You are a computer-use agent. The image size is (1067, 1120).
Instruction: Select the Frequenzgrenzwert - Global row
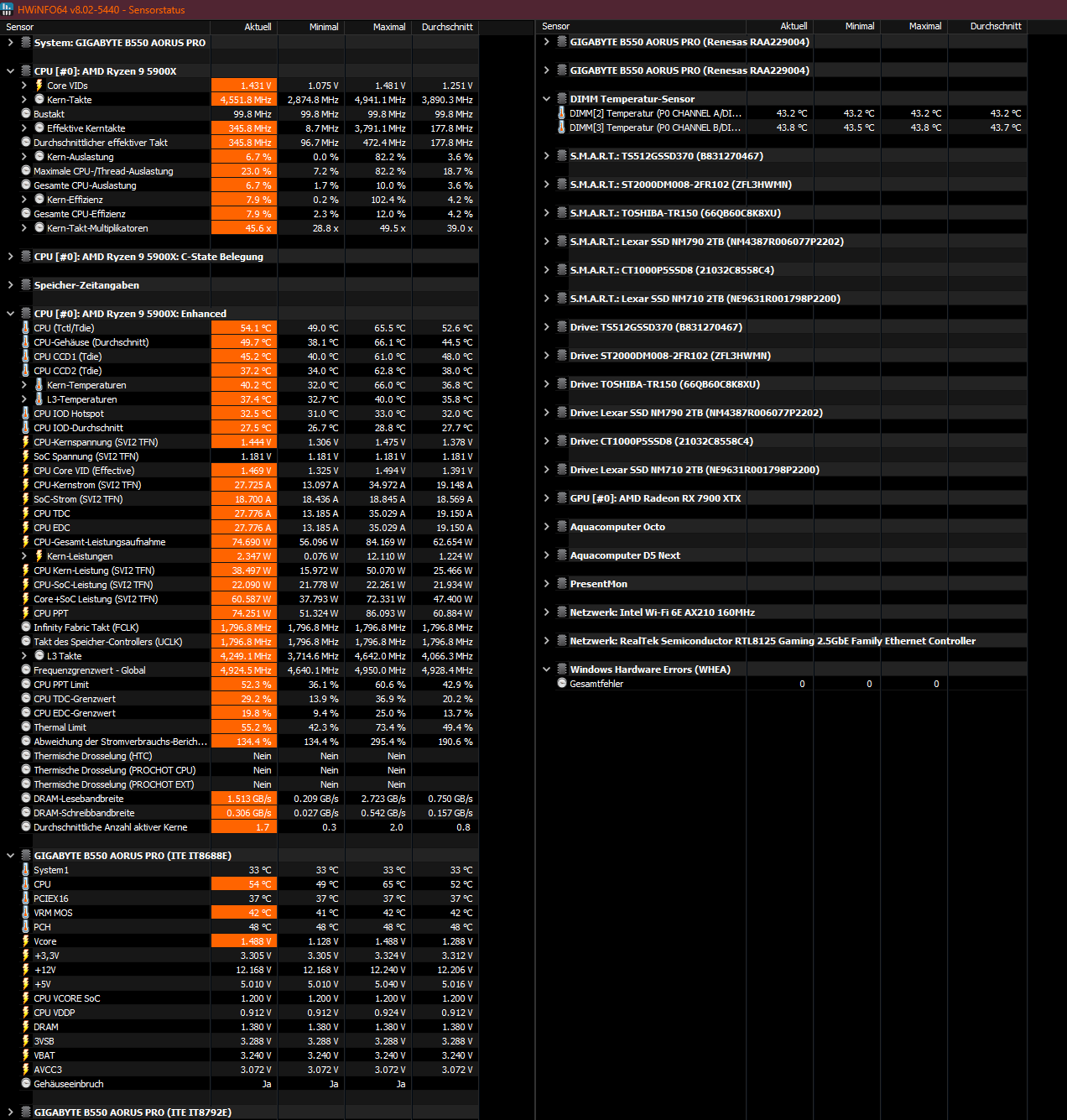click(240, 670)
